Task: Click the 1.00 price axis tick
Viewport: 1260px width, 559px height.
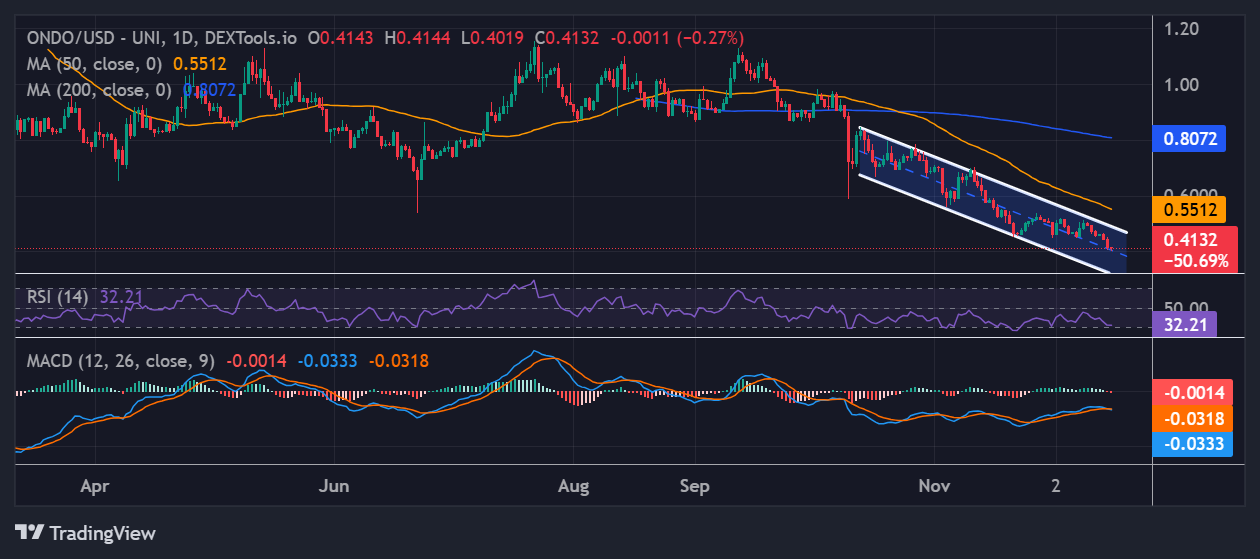Action: (x=1188, y=84)
